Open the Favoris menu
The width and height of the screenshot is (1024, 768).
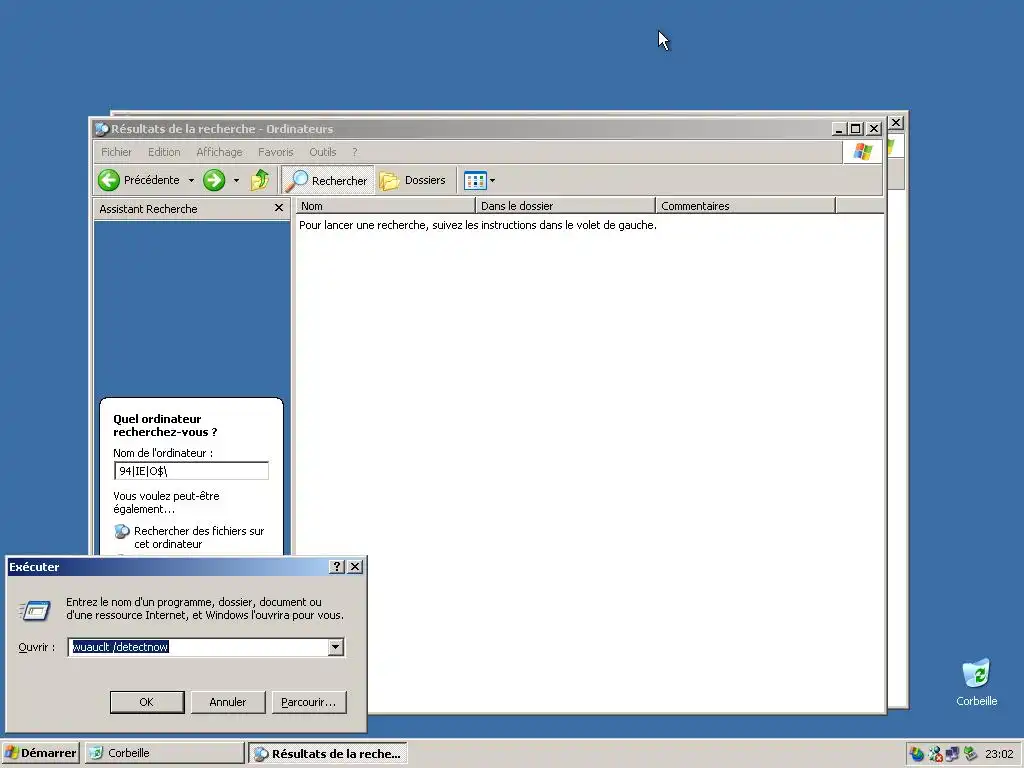click(x=276, y=152)
